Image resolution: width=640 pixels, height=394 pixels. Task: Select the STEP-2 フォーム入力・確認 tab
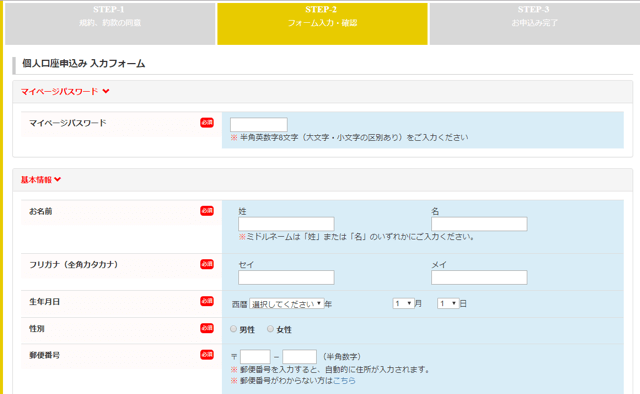pos(322,23)
